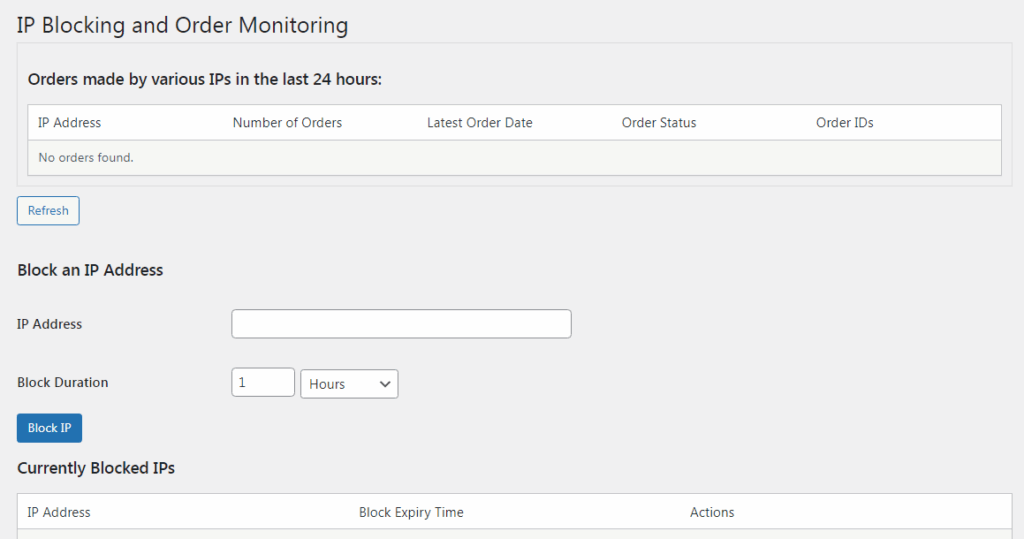The image size is (1024, 539).
Task: Open the Hours duration unit dropdown
Action: click(349, 384)
